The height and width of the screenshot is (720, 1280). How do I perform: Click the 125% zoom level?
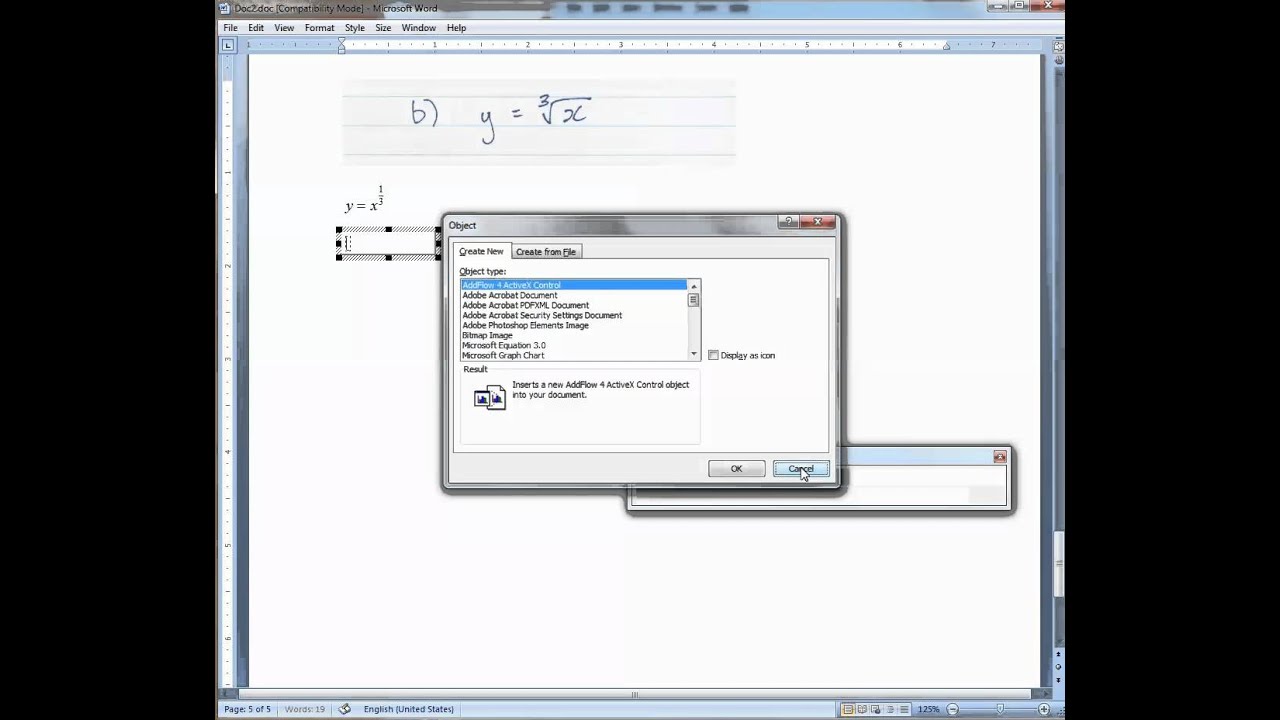tap(928, 709)
